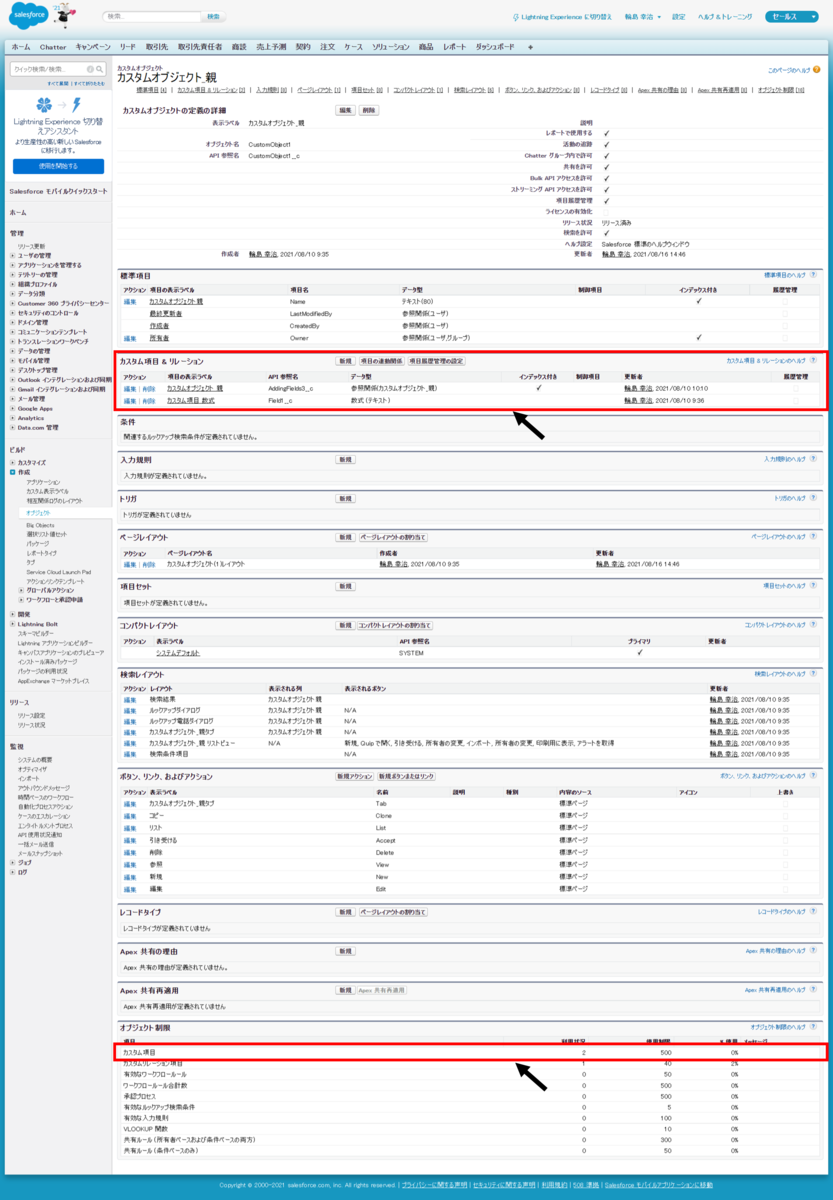Screen dimensions: 833x1200
Task: Expand グローバルアクション tree node
Action: [x=20, y=590]
